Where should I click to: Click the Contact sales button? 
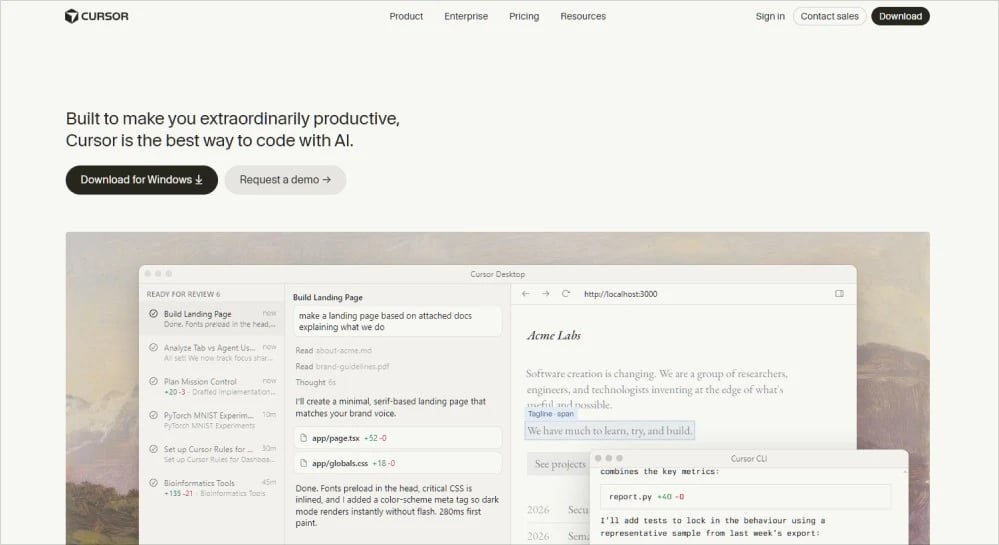(829, 17)
